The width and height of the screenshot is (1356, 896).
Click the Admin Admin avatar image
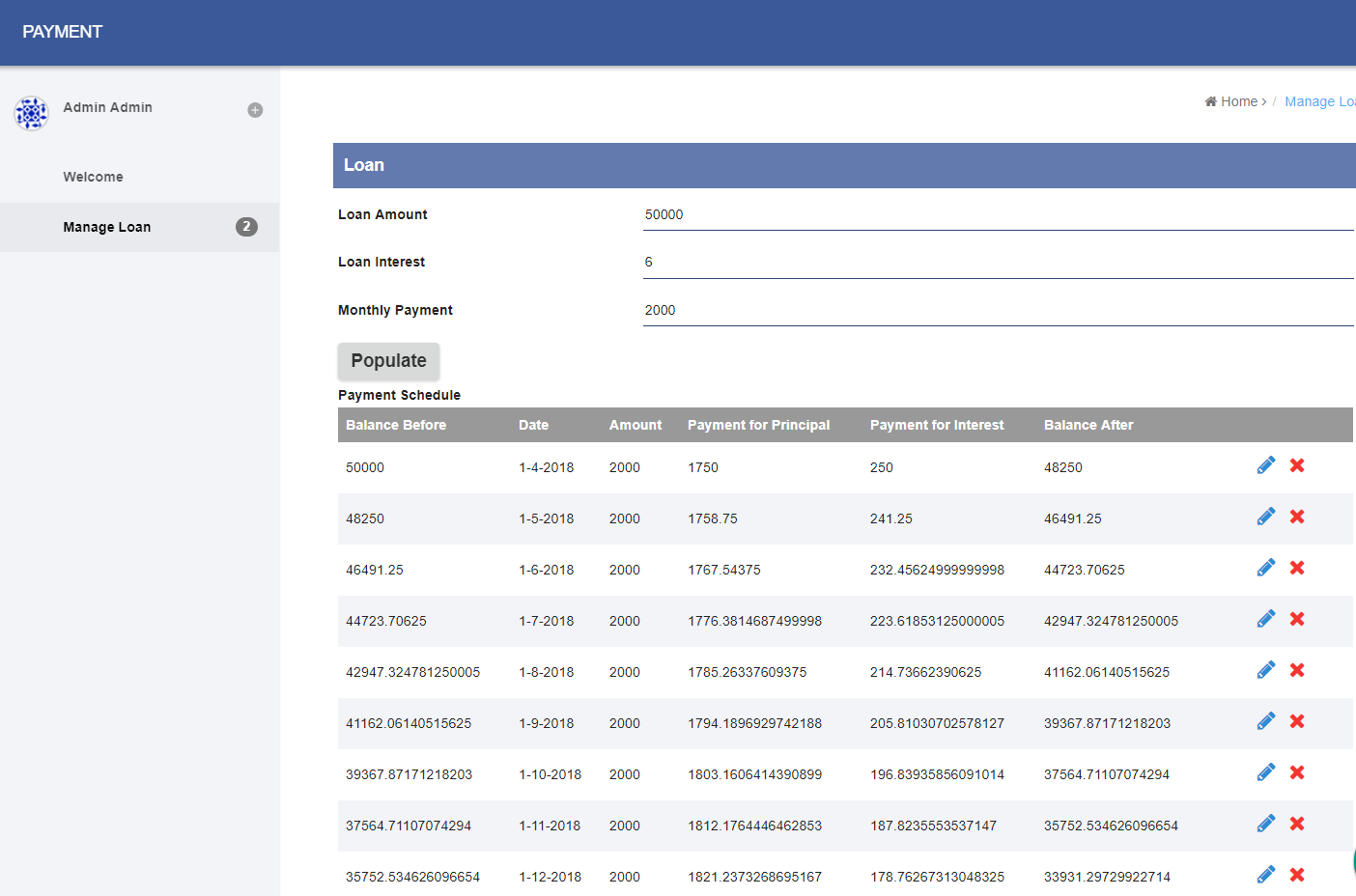31,113
